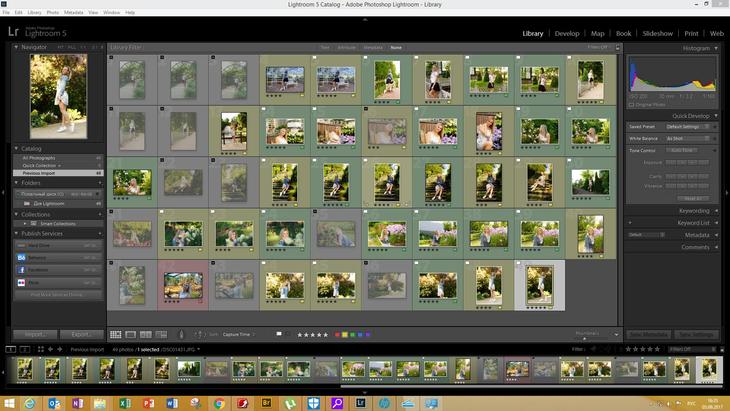Select the Painter spray can tool

point(181,334)
